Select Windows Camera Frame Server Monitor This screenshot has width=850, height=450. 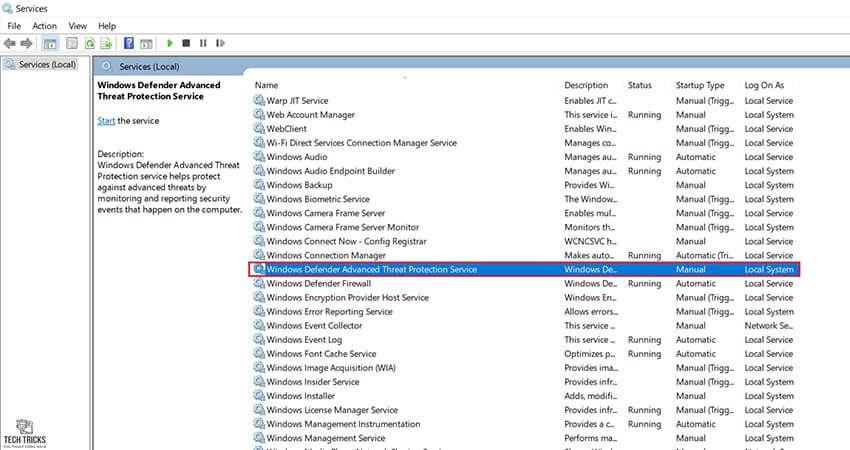pyautogui.click(x=343, y=227)
